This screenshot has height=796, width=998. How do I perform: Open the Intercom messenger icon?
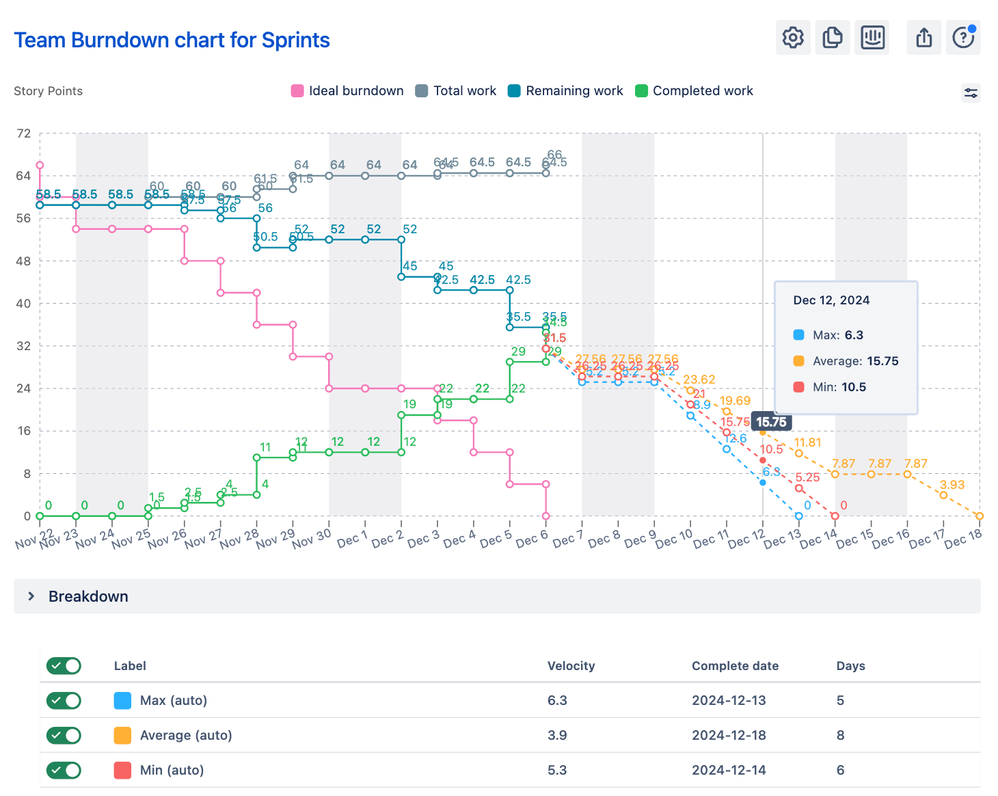pos(872,37)
